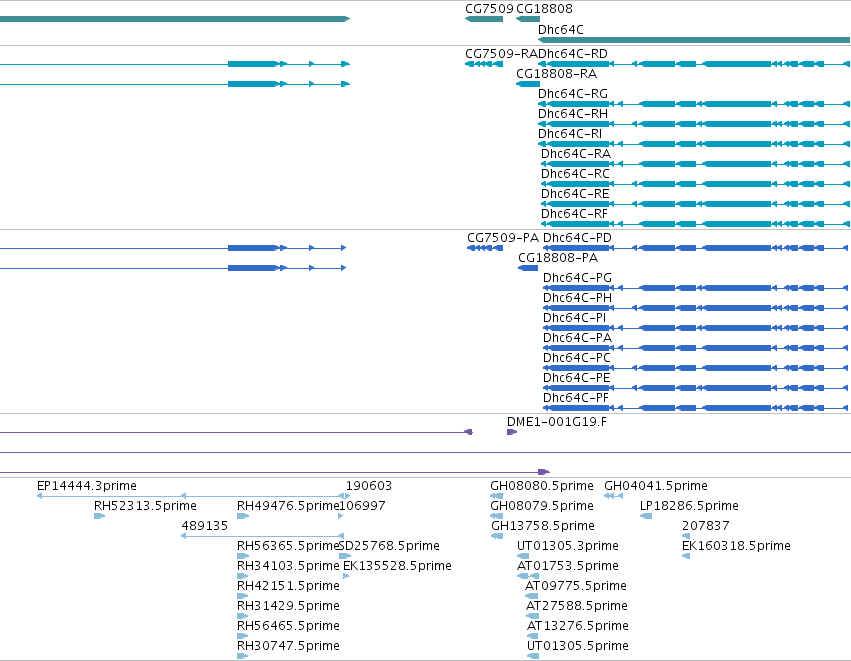Click the CG18808 gene label
Image resolution: width=851 pixels, height=661 pixels.
point(544,9)
